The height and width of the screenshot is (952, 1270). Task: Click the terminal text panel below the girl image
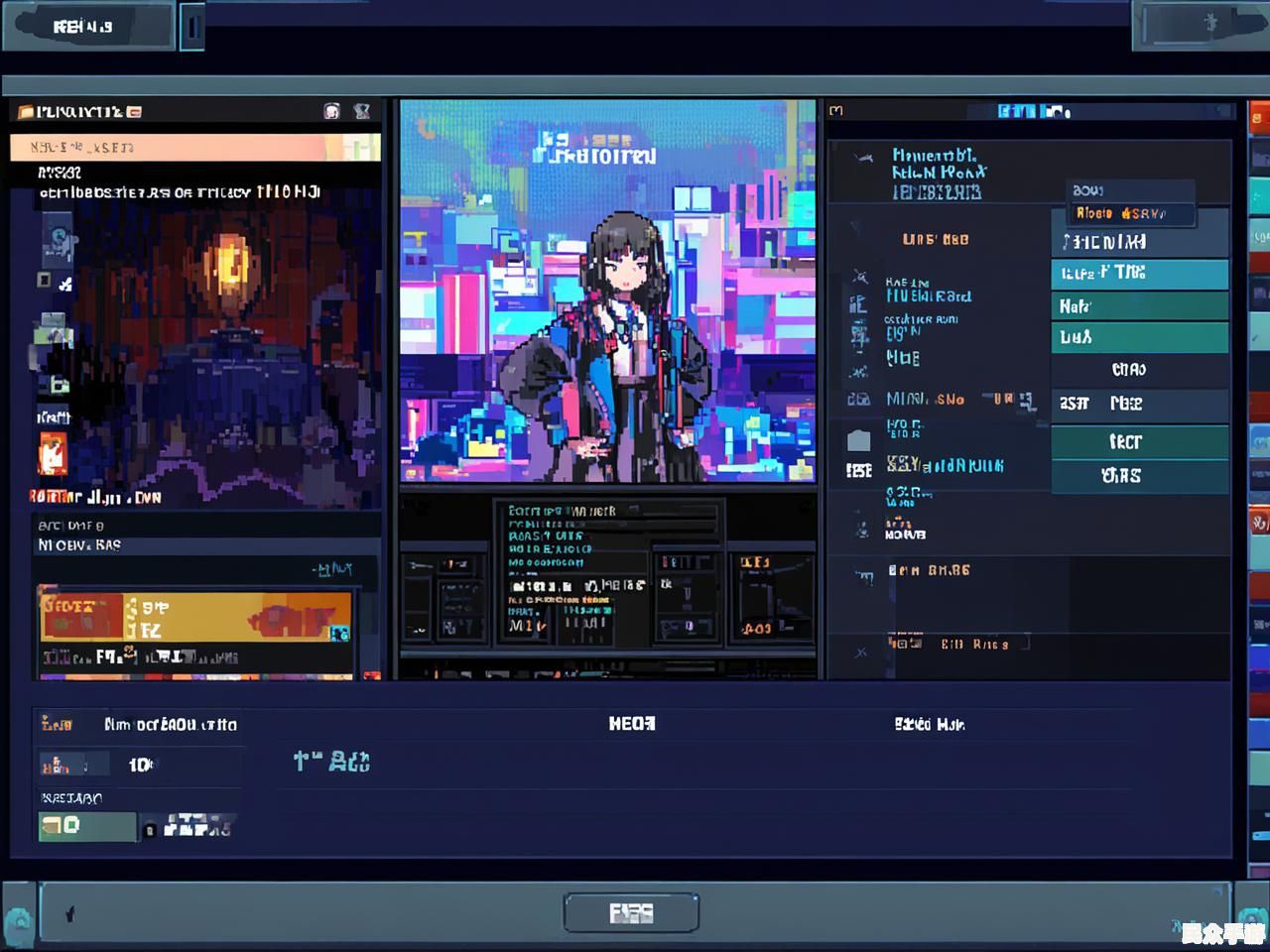click(609, 572)
